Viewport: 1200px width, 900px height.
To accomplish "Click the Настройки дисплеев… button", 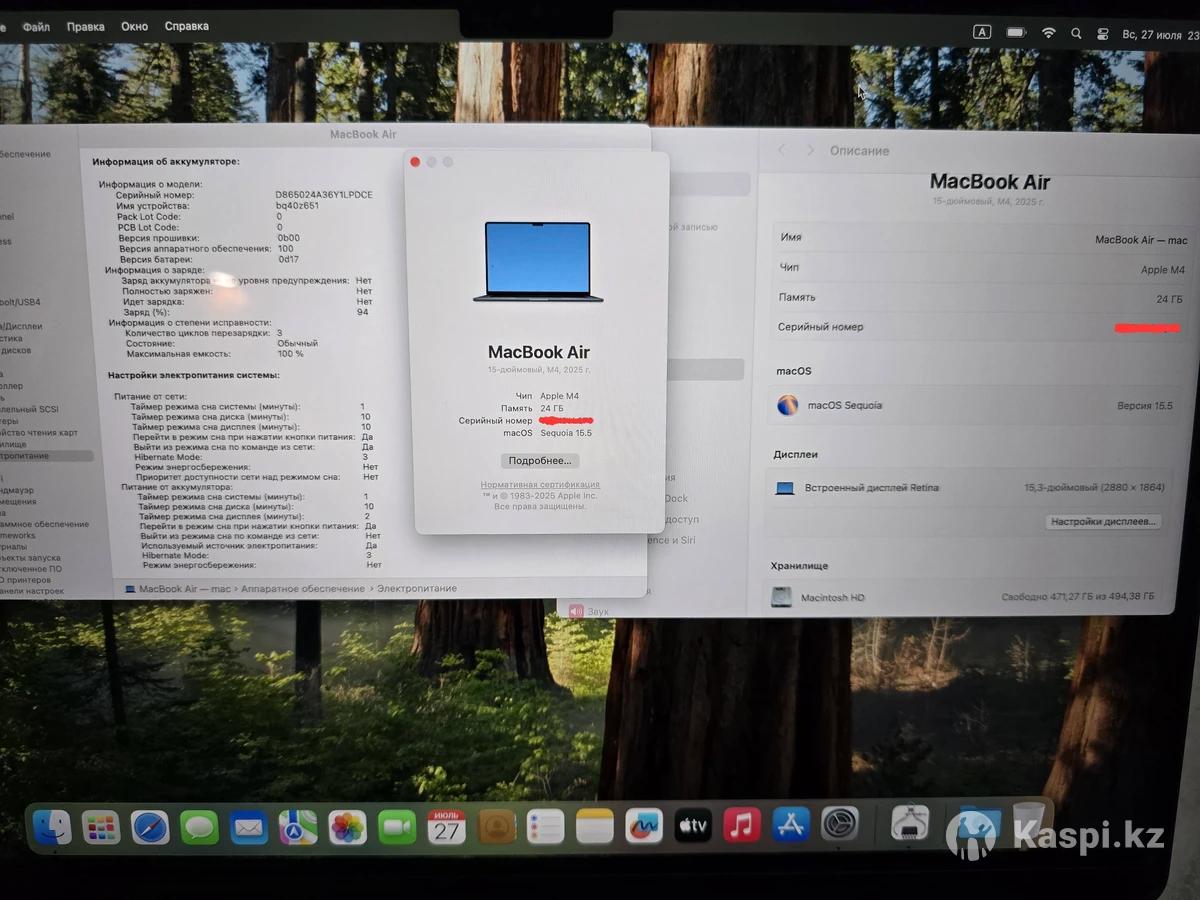I will tap(1104, 521).
